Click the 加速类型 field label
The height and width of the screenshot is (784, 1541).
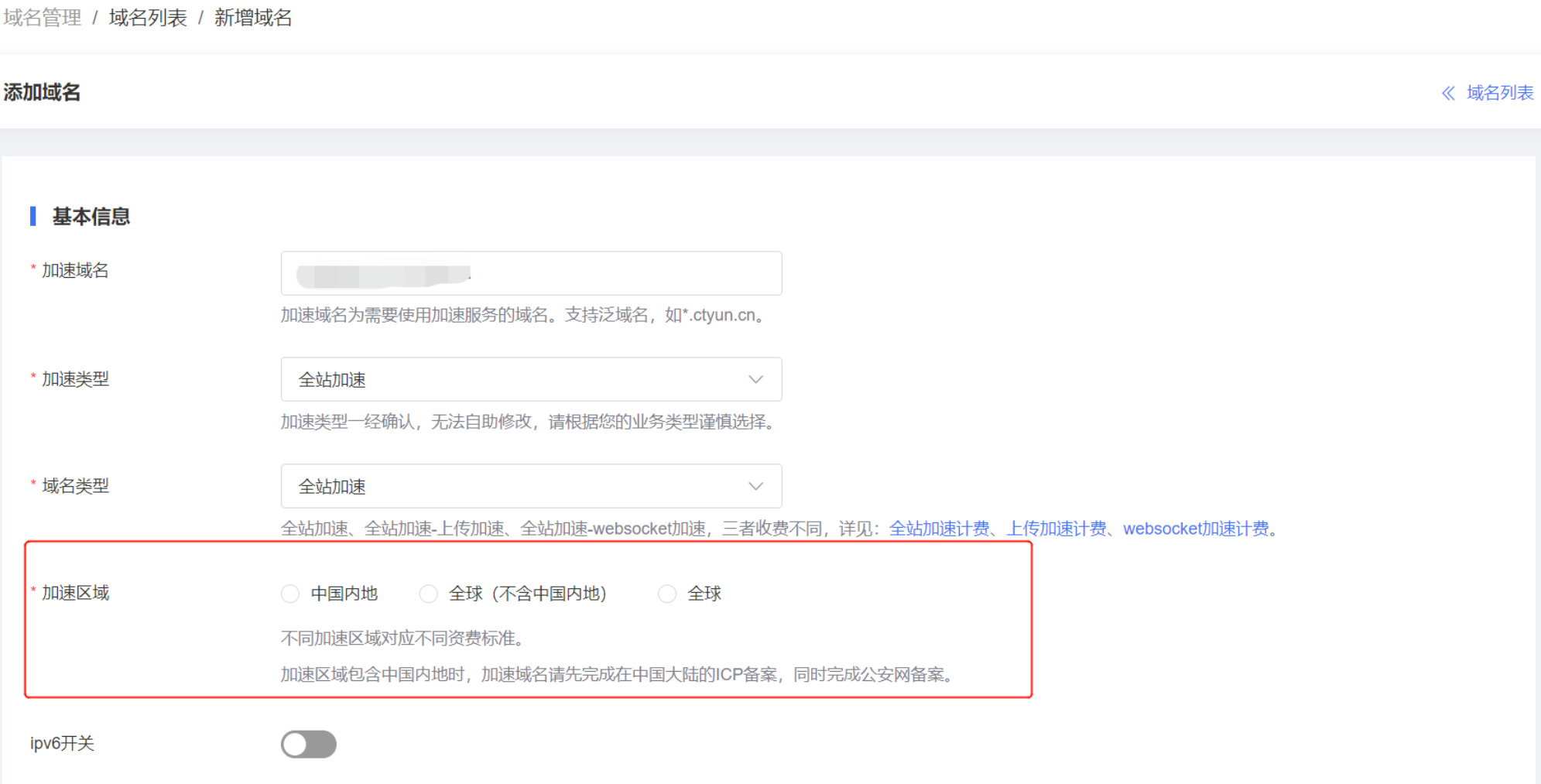(x=75, y=379)
